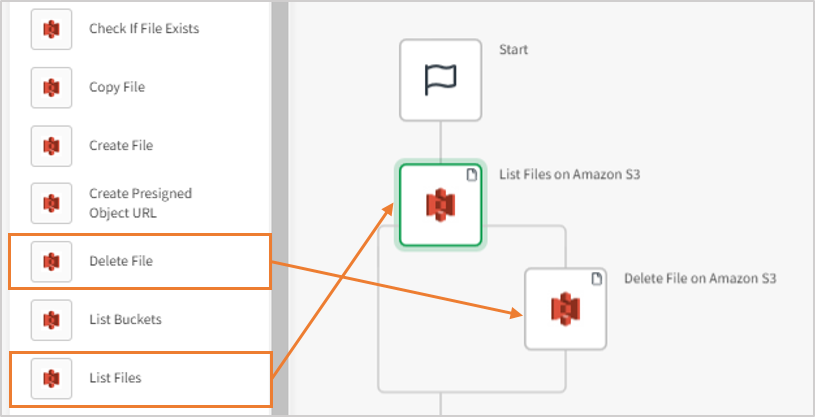The width and height of the screenshot is (815, 417).
Task: Select the List Files on Amazon S3 node
Action: 440,205
